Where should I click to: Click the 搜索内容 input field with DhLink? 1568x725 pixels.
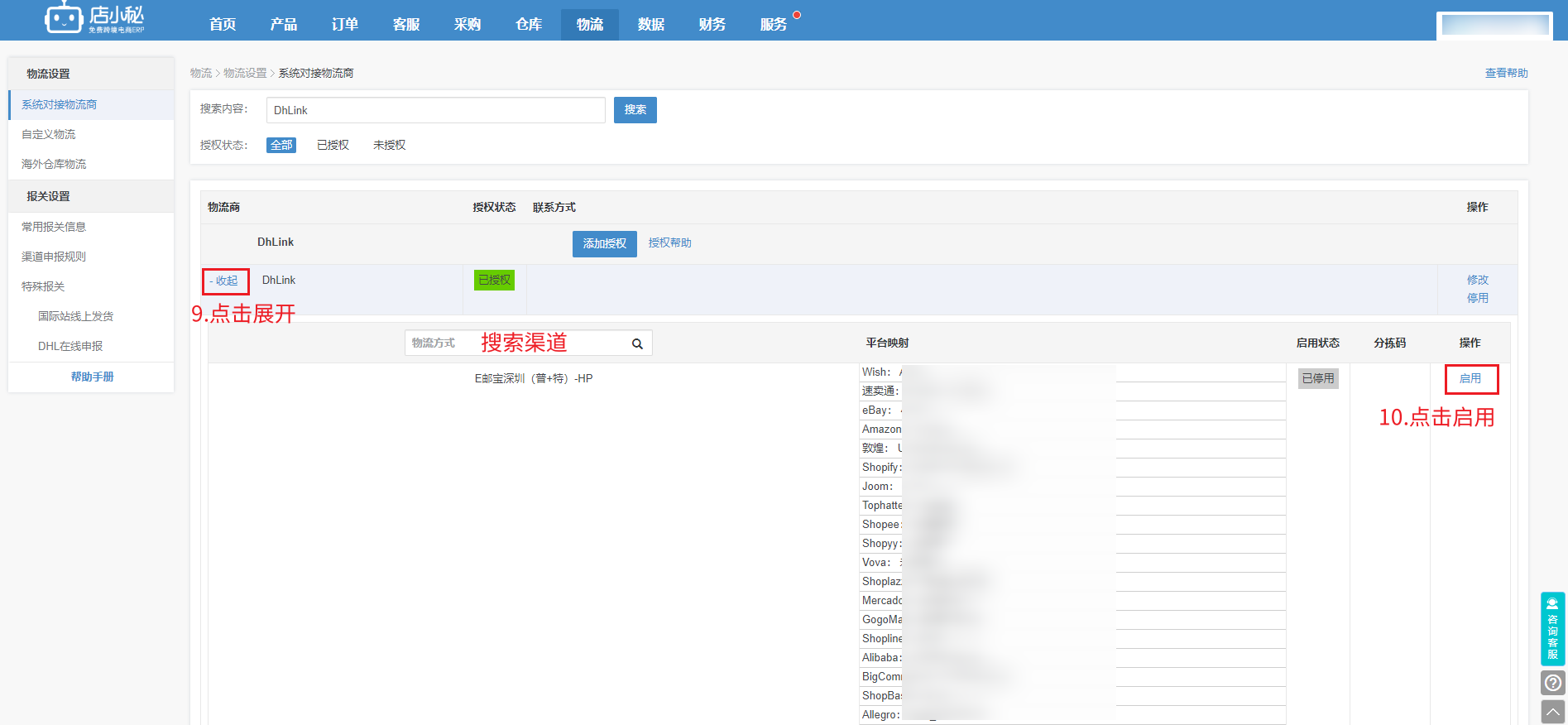(x=436, y=110)
